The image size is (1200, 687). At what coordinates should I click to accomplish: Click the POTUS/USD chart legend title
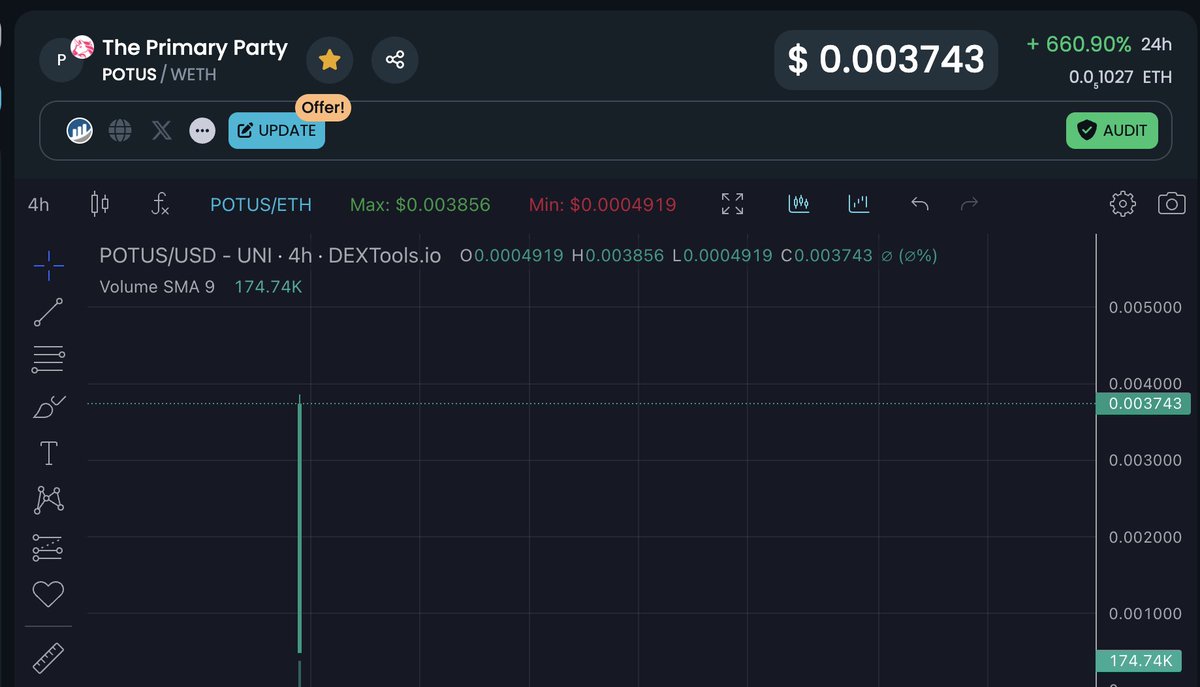(x=270, y=256)
